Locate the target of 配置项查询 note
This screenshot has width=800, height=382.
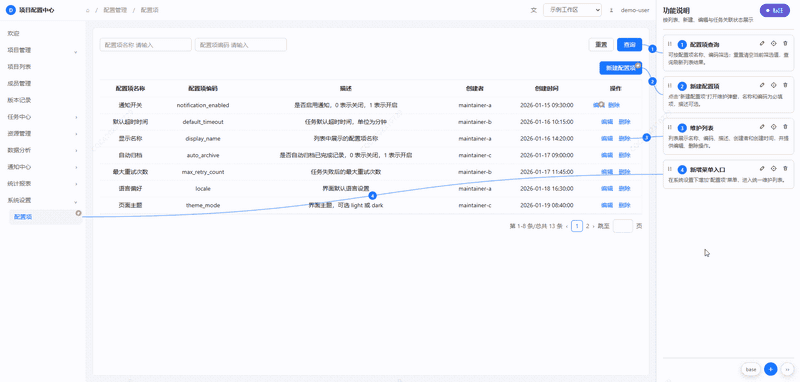coord(773,44)
